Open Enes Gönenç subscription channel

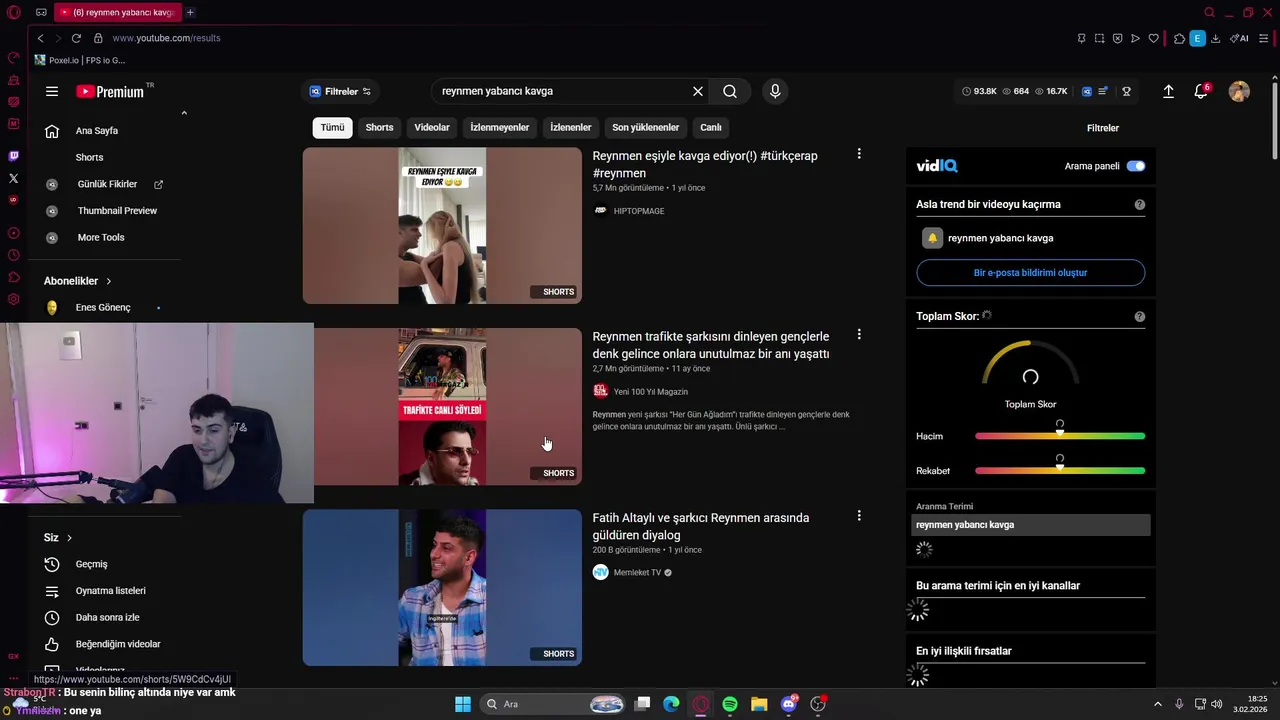[x=103, y=308]
